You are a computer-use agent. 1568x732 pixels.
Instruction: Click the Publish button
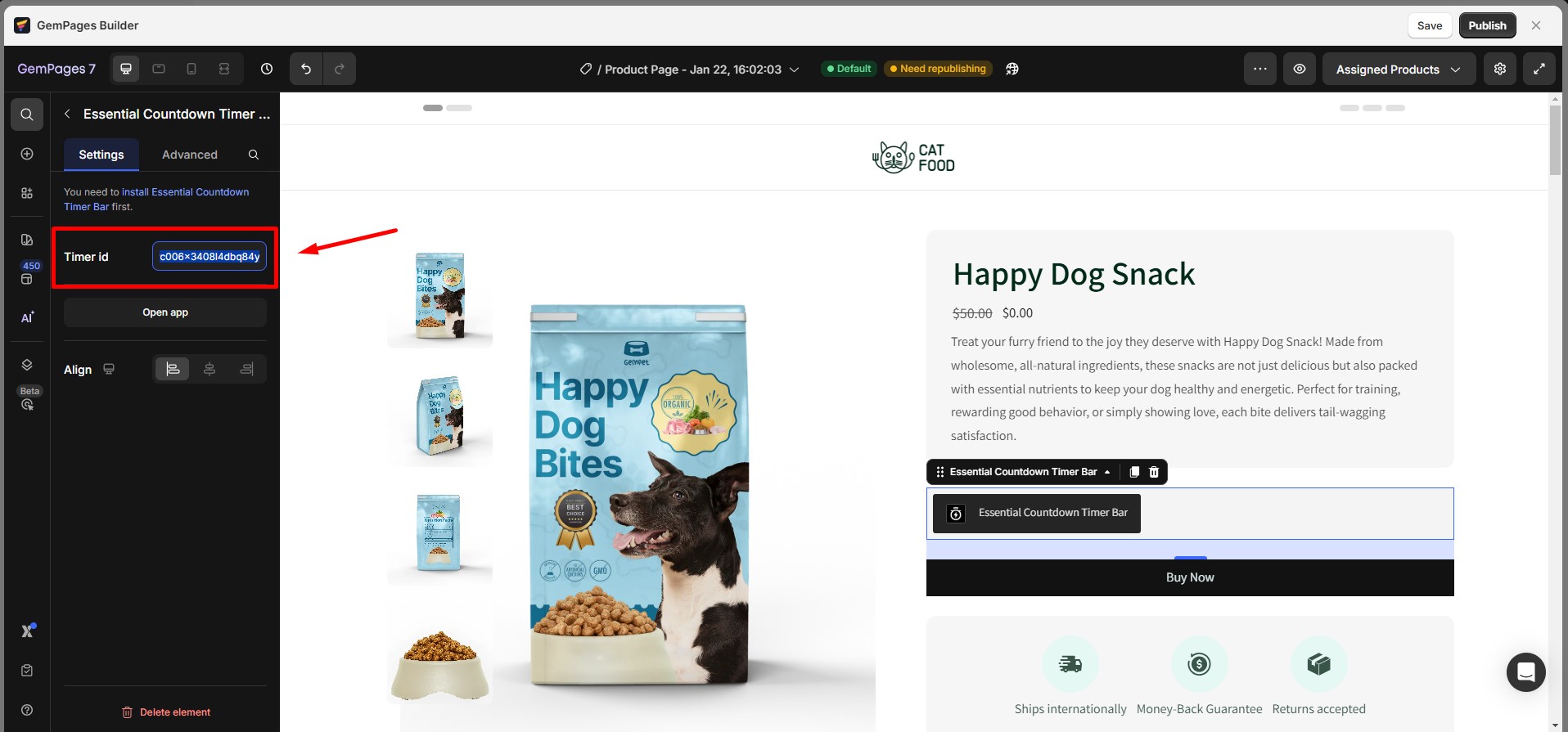point(1487,25)
